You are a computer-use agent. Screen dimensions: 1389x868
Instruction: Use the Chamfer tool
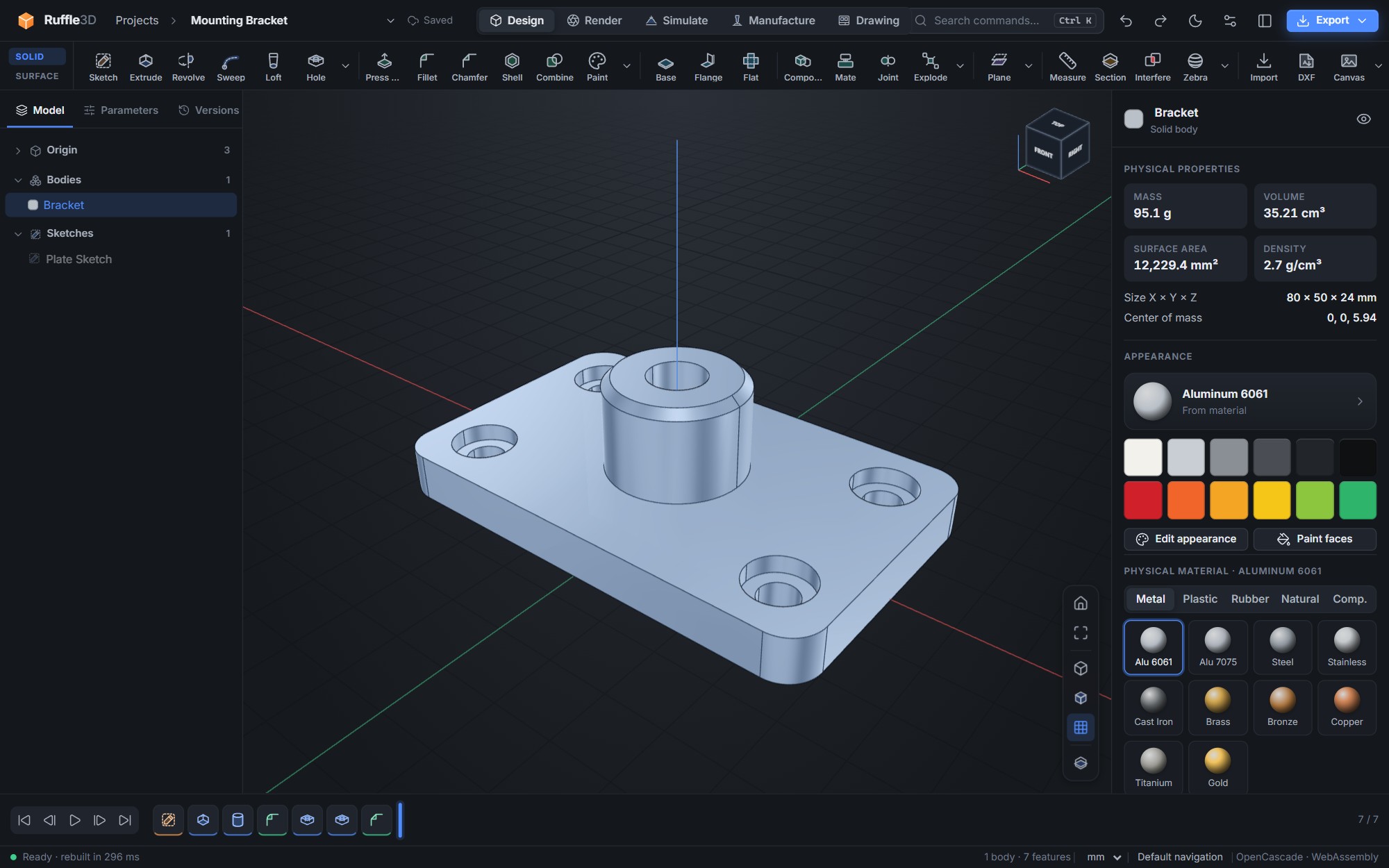coord(469,67)
